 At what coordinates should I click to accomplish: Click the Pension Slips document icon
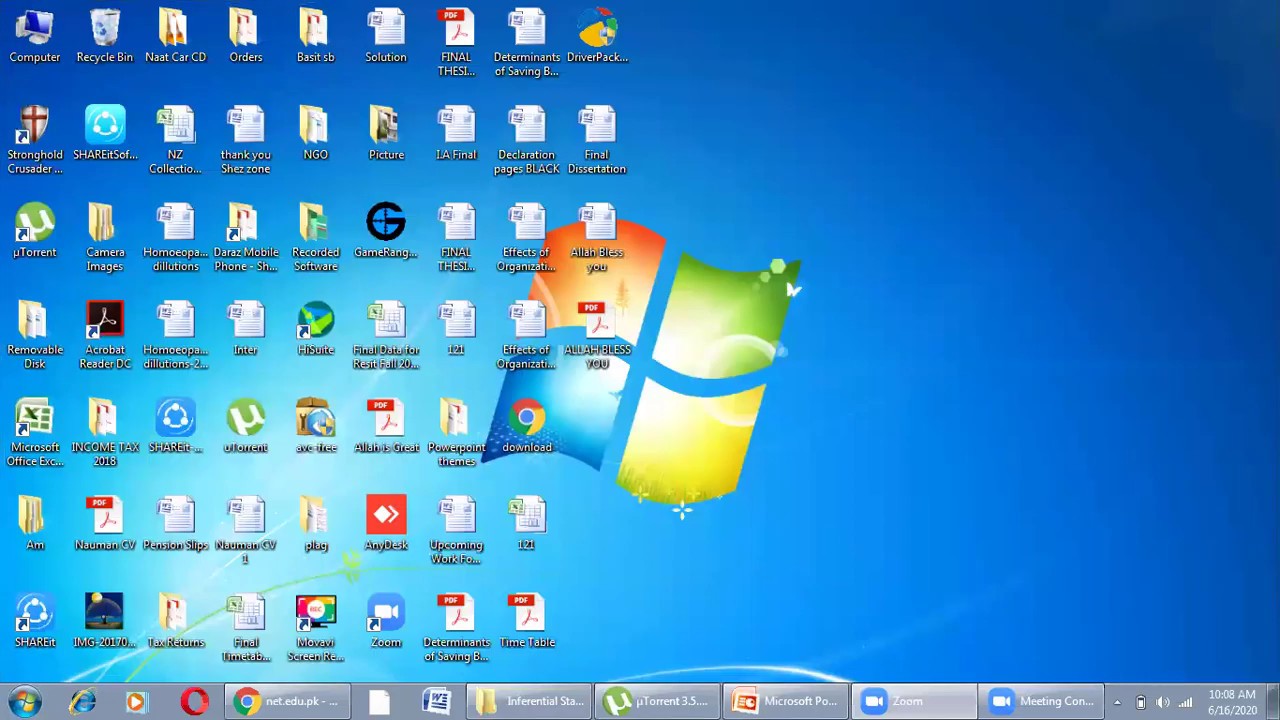(175, 524)
